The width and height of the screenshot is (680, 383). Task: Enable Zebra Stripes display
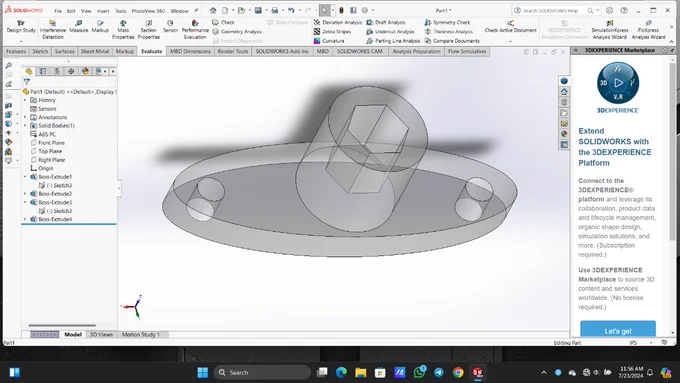click(x=332, y=32)
